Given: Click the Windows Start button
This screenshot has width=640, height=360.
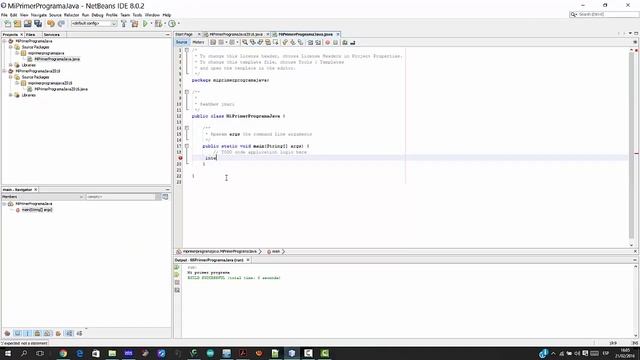Looking at the screenshot, I should (x=8, y=353).
